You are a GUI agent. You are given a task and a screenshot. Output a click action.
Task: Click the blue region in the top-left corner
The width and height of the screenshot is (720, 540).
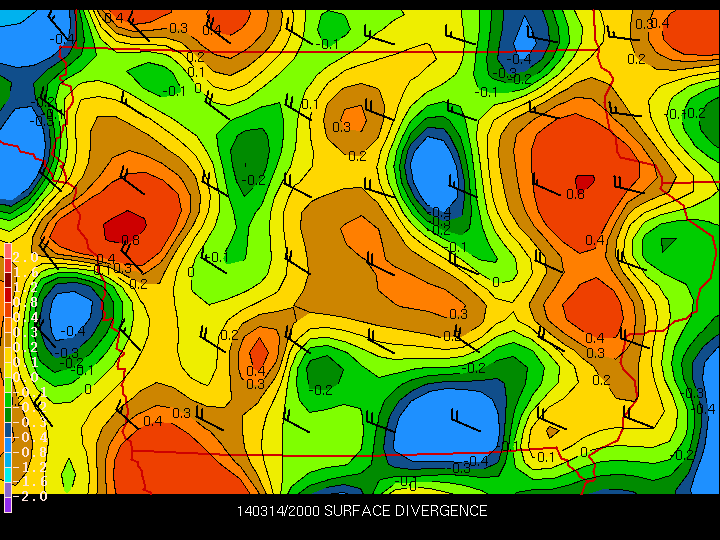(25, 35)
